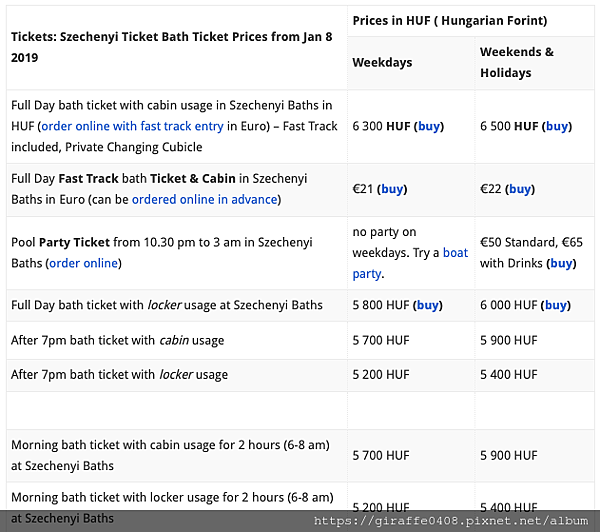Open 'order online with fast track entry' link
This screenshot has width=600, height=532.
point(132,126)
